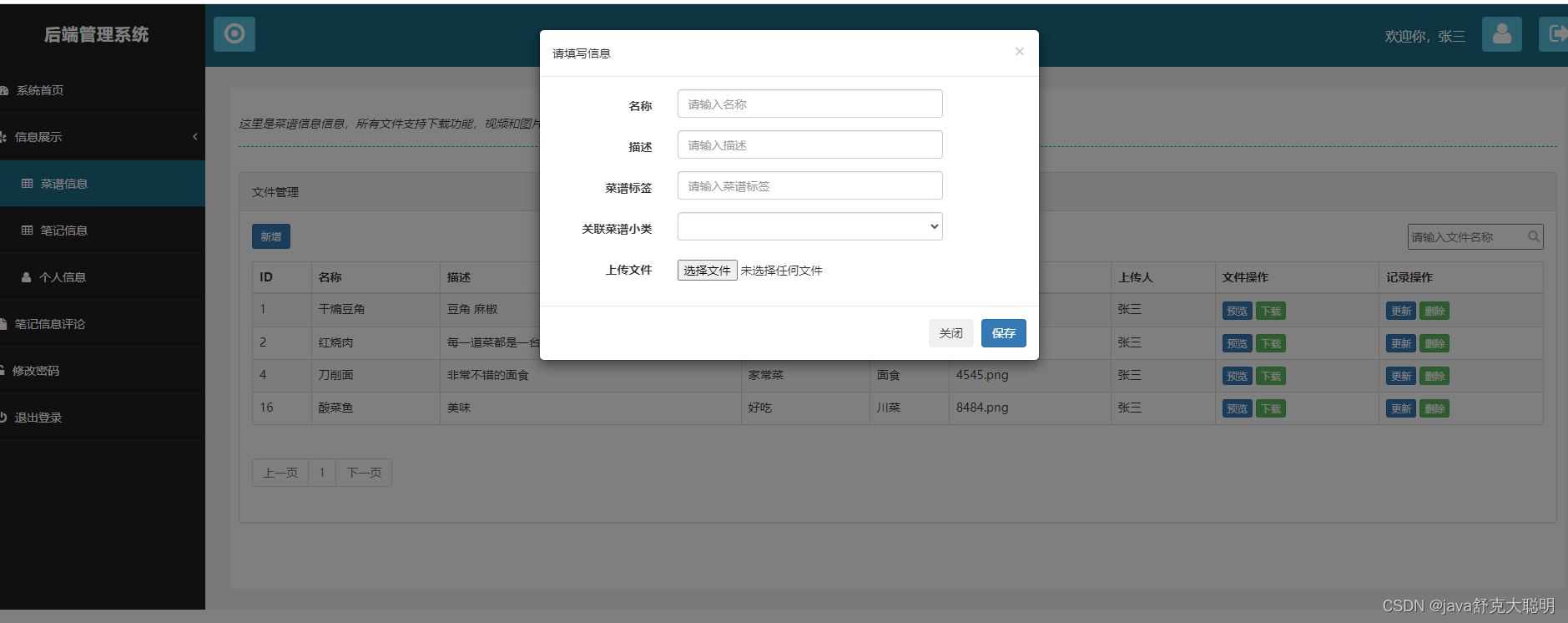This screenshot has width=1568, height=623.
Task: Click the 后端管理系统 title
Action: [96, 34]
